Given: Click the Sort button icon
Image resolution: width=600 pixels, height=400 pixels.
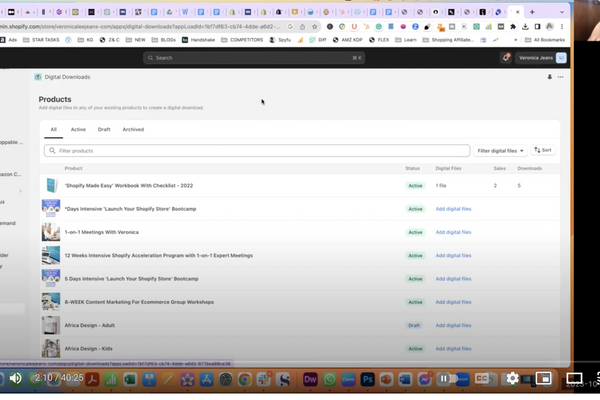Looking at the screenshot, I should tap(543, 150).
